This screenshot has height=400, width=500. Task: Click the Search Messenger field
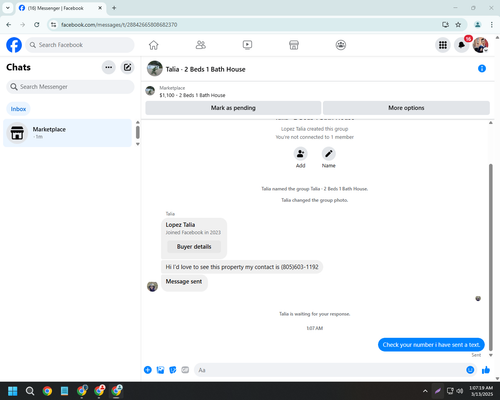(70, 87)
